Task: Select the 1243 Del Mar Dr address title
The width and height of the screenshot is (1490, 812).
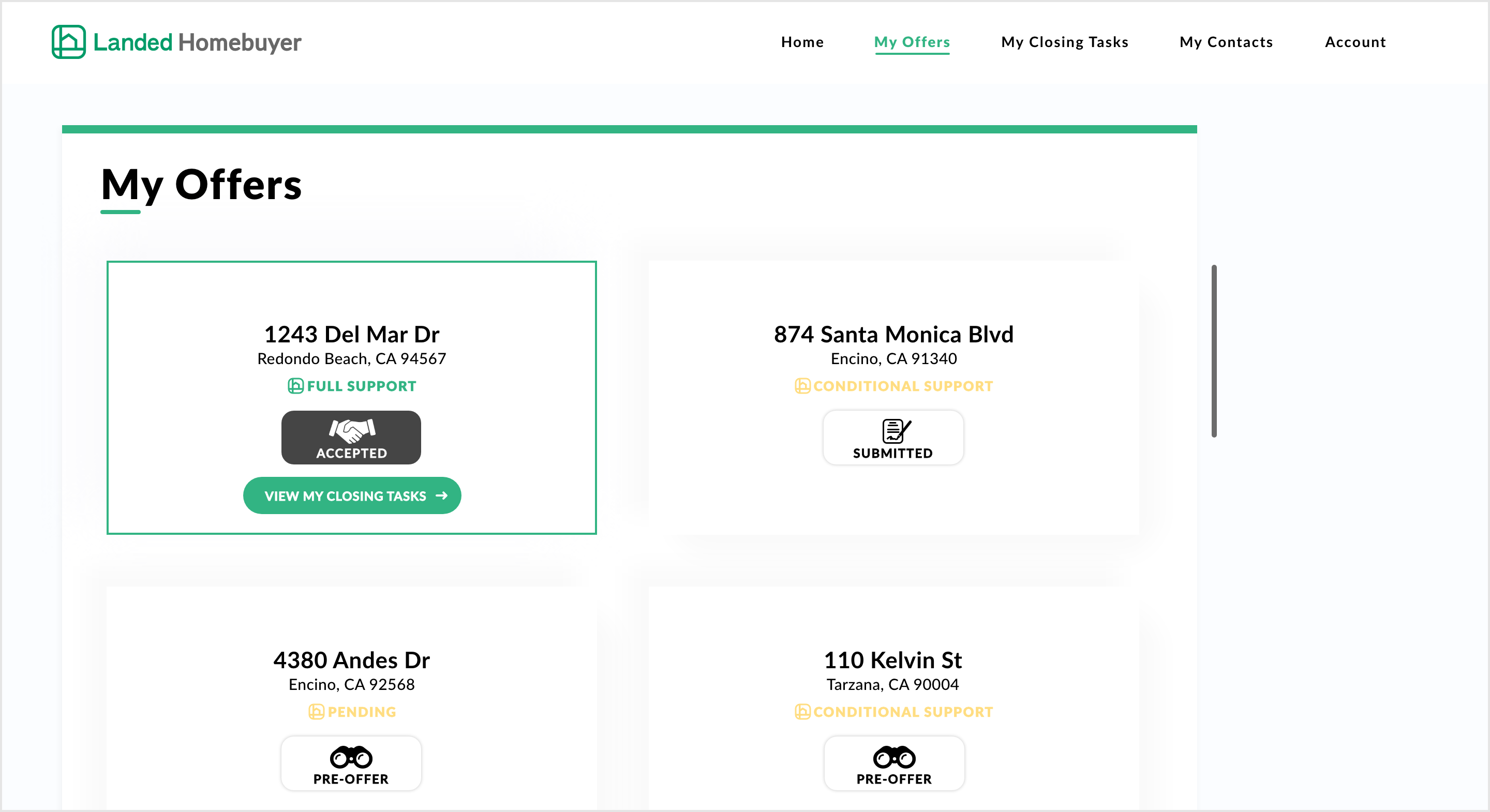Action: click(x=352, y=334)
